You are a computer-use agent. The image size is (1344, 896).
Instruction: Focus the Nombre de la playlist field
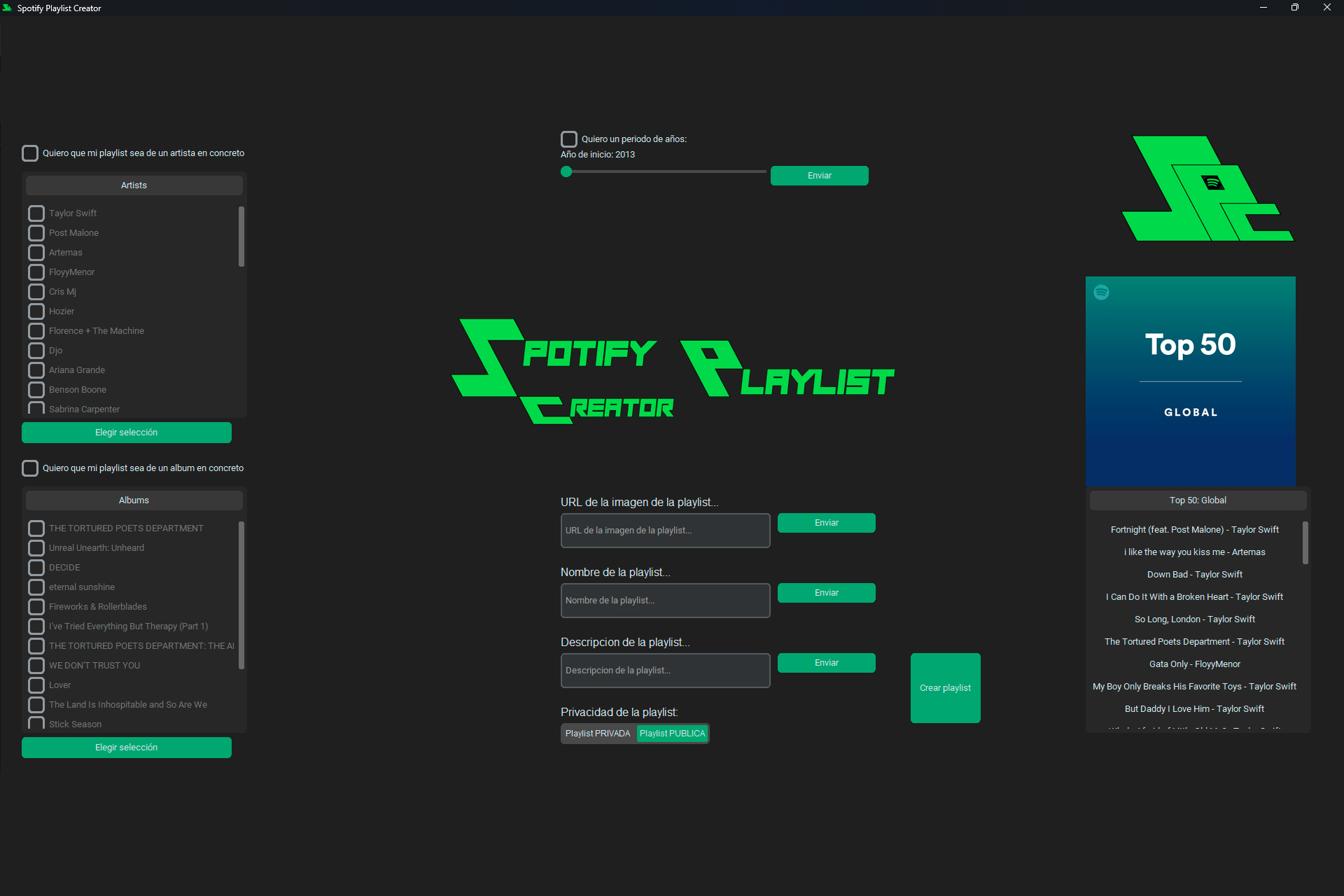(665, 601)
